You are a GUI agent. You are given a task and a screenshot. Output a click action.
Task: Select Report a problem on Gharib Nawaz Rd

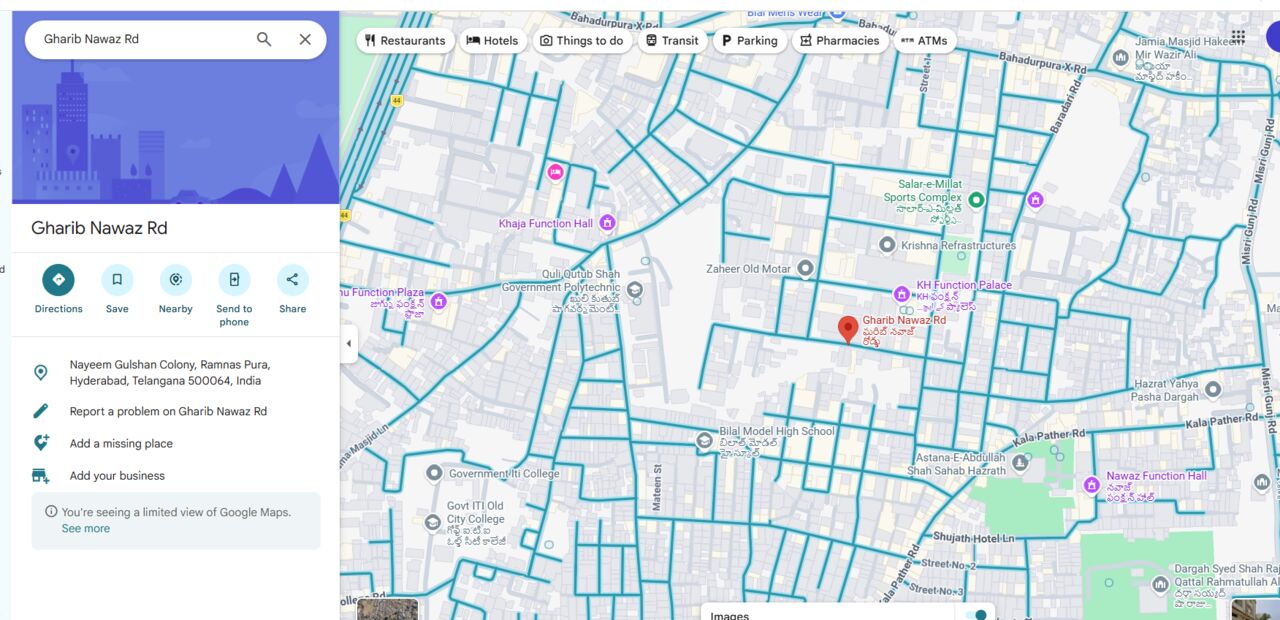pos(167,411)
